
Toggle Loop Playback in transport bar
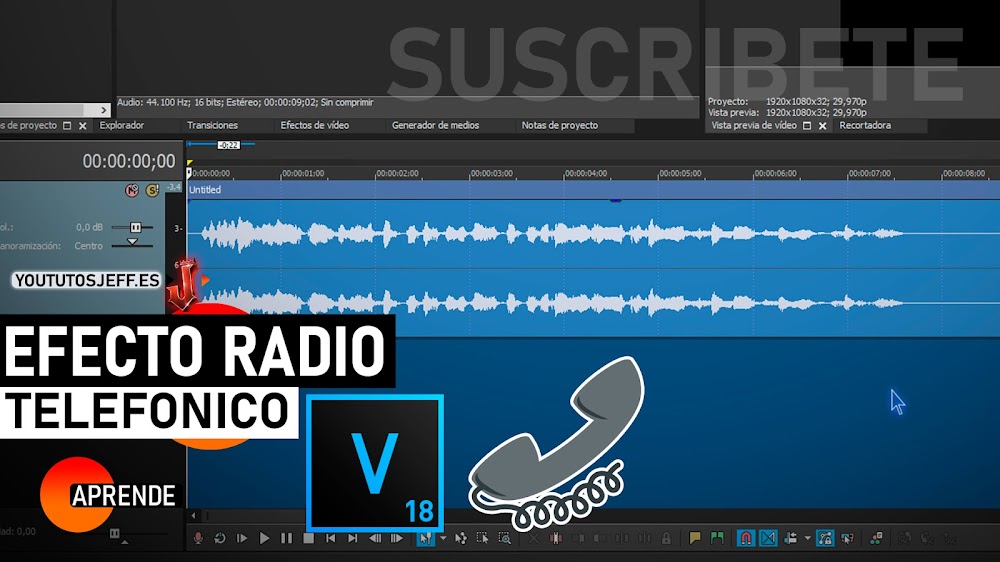click(220, 538)
